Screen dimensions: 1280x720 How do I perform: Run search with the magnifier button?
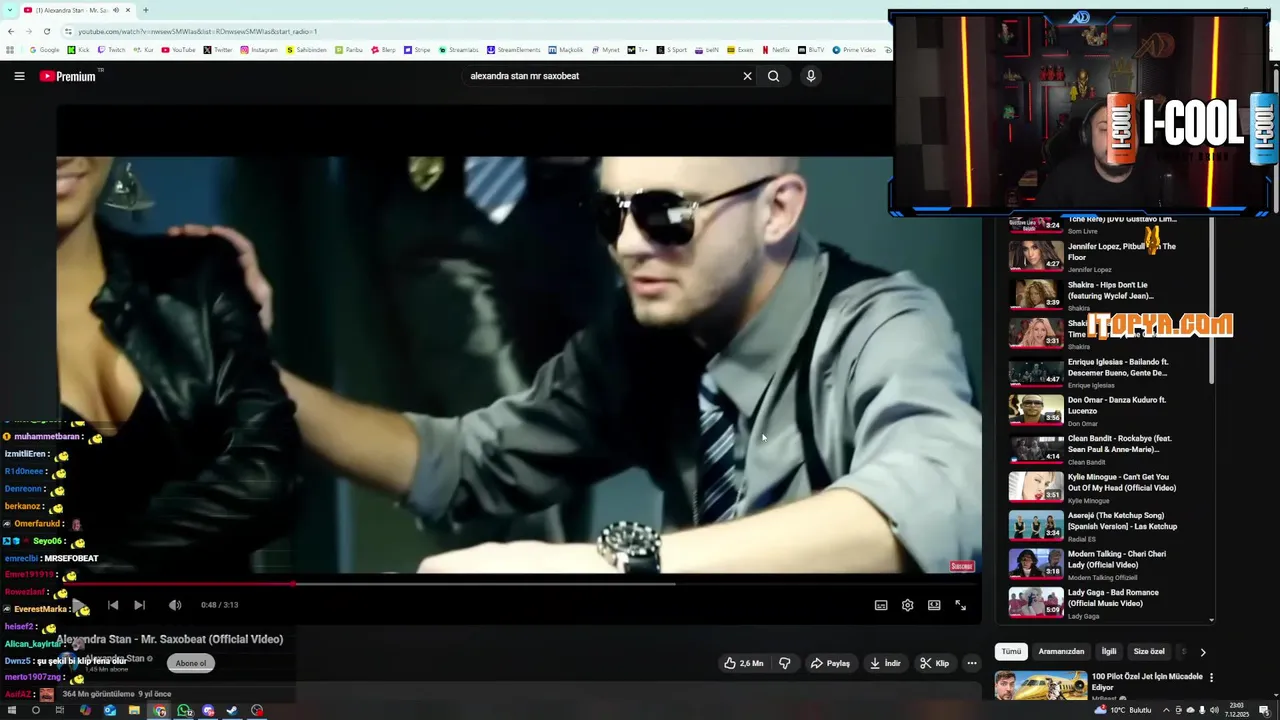point(773,76)
